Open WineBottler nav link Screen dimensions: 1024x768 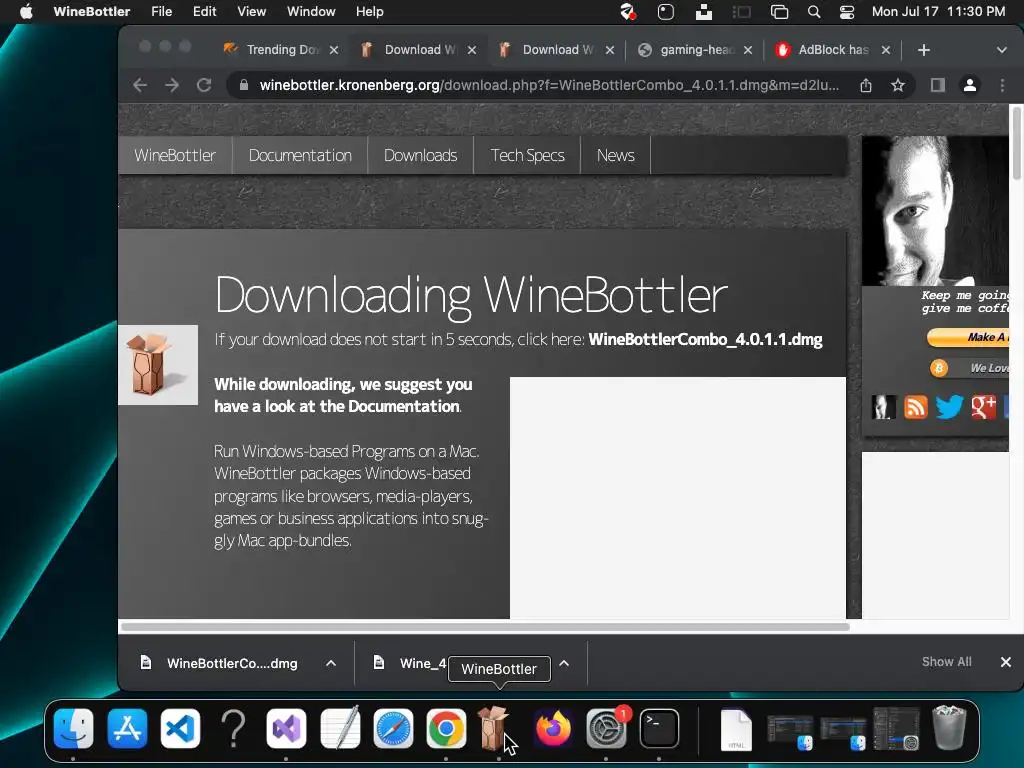click(175, 155)
